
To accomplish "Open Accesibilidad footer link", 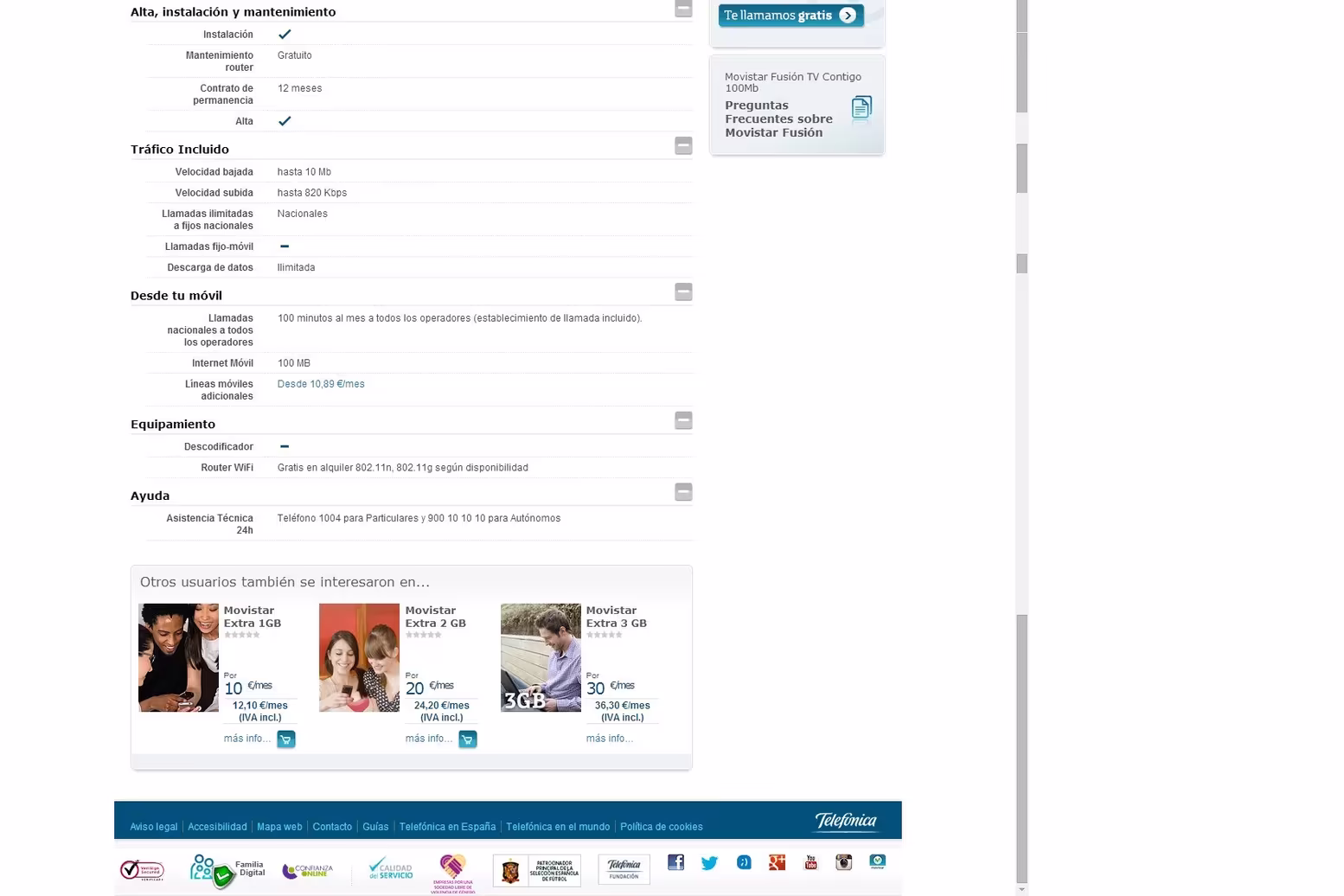I will pos(217,827).
